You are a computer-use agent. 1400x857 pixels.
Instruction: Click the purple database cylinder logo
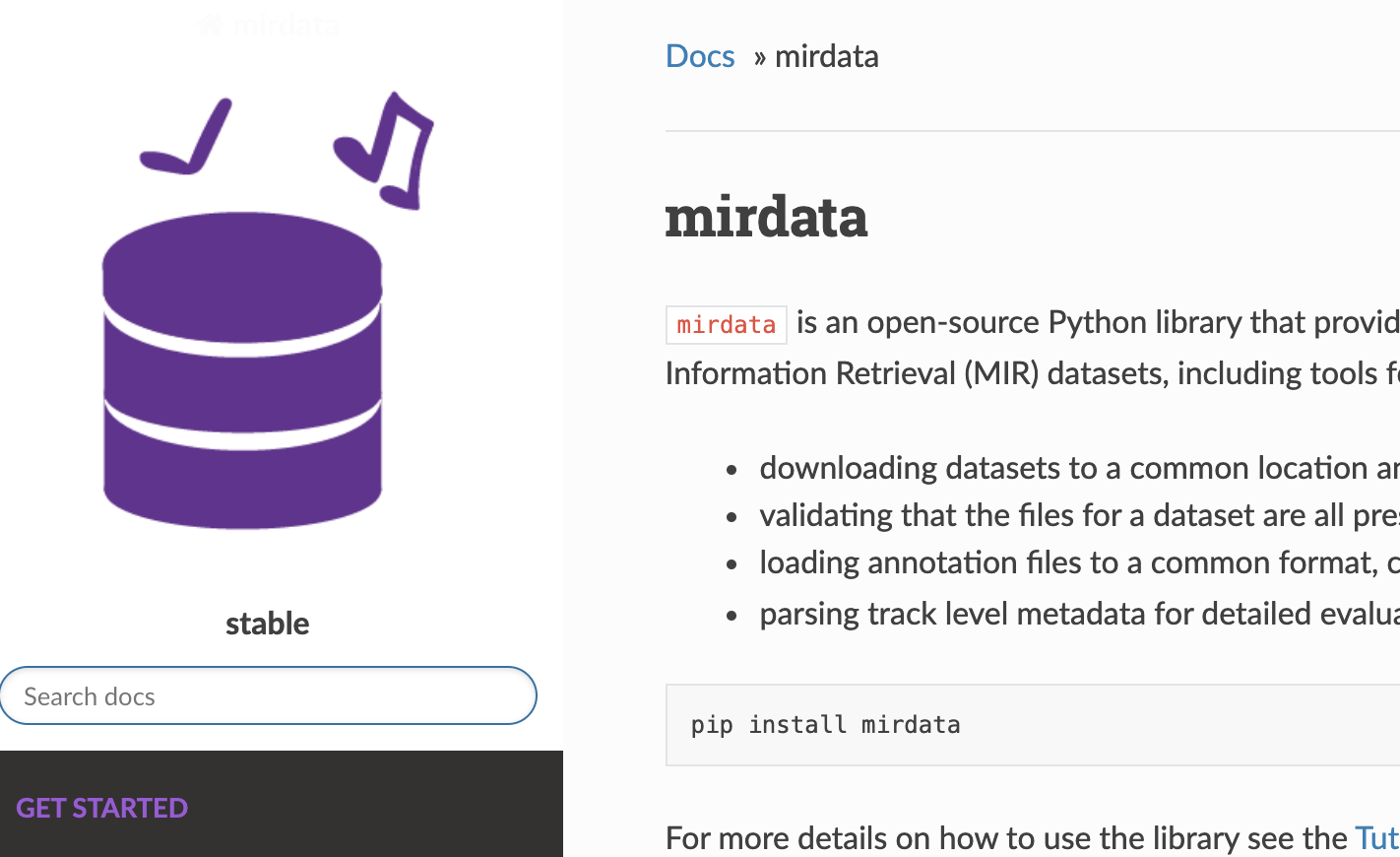pyautogui.click(x=242, y=370)
